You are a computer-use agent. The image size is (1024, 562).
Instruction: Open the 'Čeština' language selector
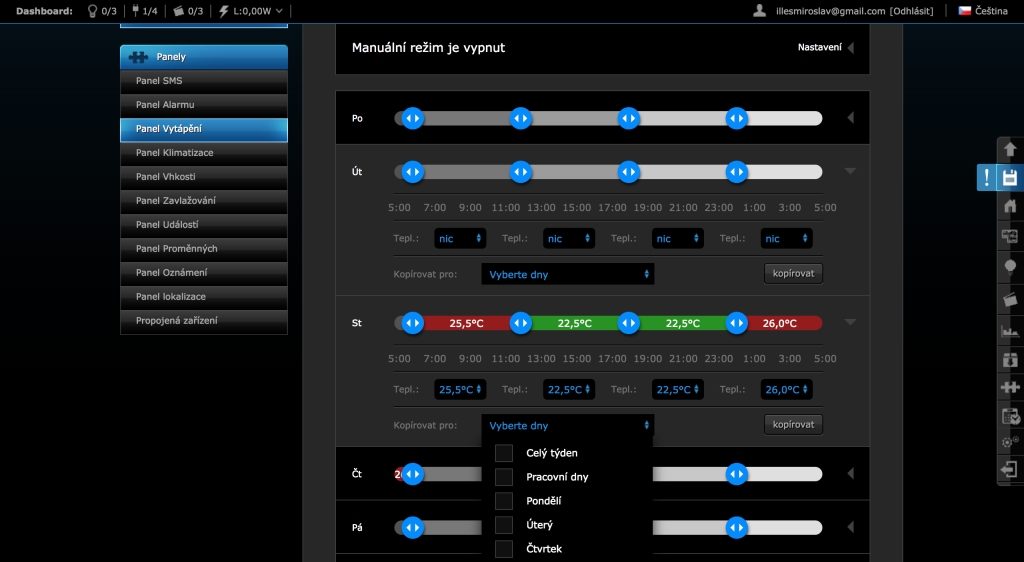(x=983, y=11)
